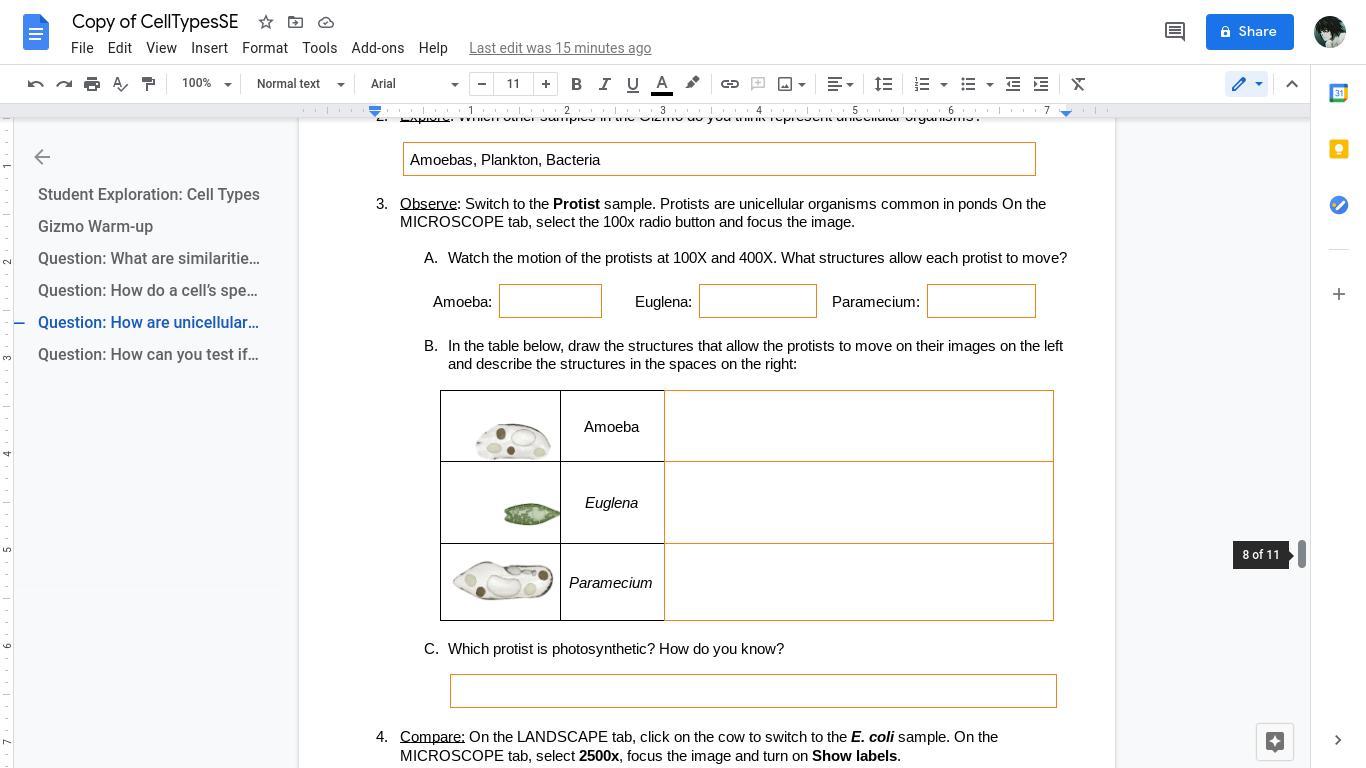Click the Insert link icon

click(730, 84)
